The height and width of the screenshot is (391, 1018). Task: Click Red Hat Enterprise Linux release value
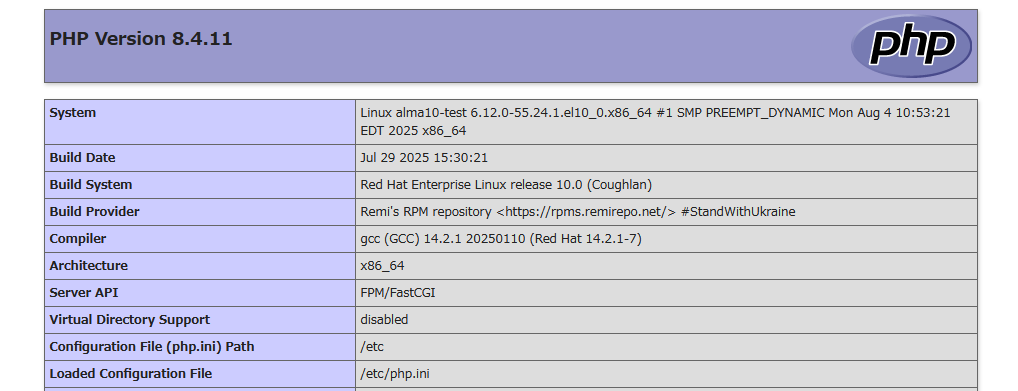tap(506, 185)
